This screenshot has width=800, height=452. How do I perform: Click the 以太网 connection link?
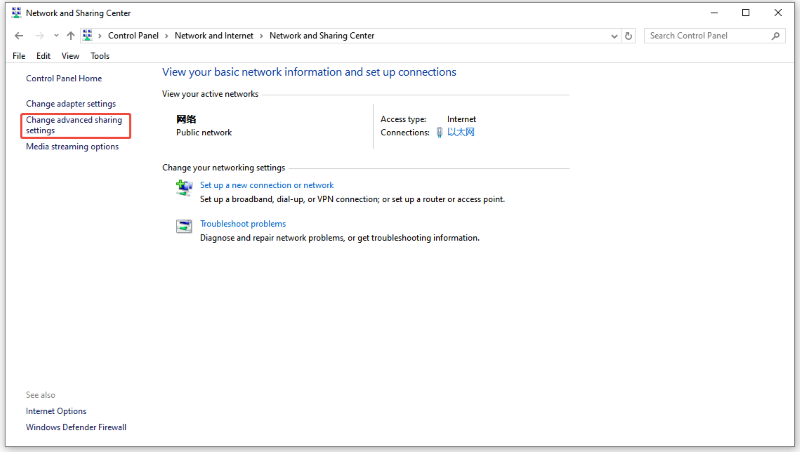point(461,132)
